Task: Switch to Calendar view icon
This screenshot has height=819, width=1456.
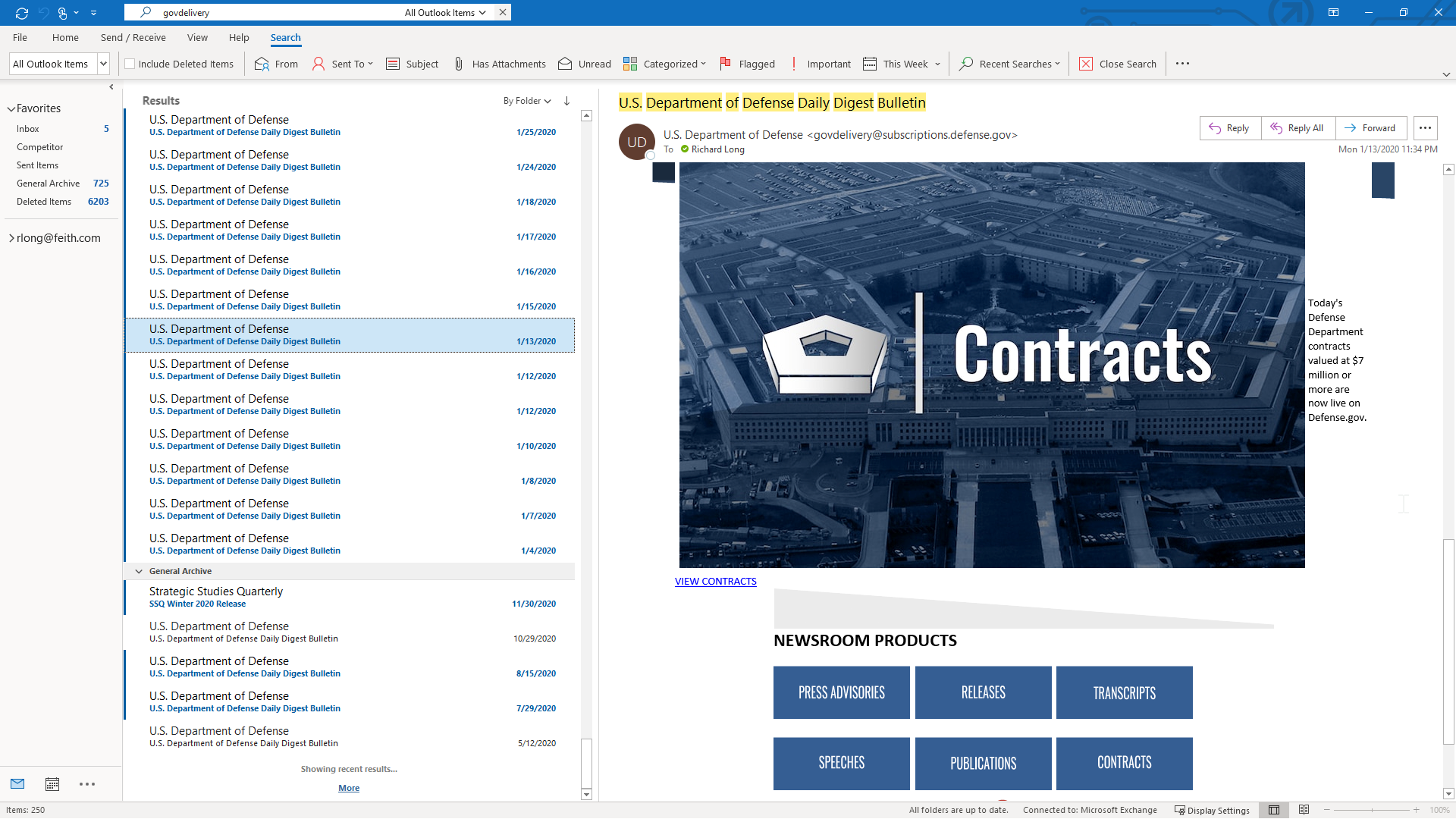Action: [52, 784]
